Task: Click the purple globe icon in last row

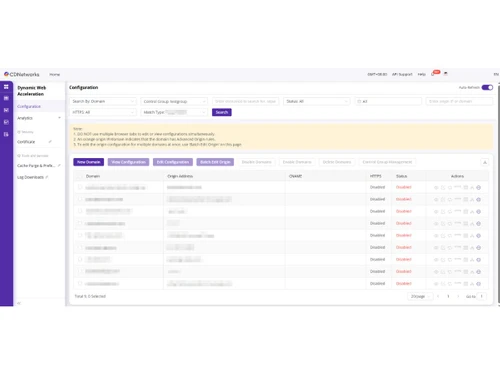Action: 479,284
